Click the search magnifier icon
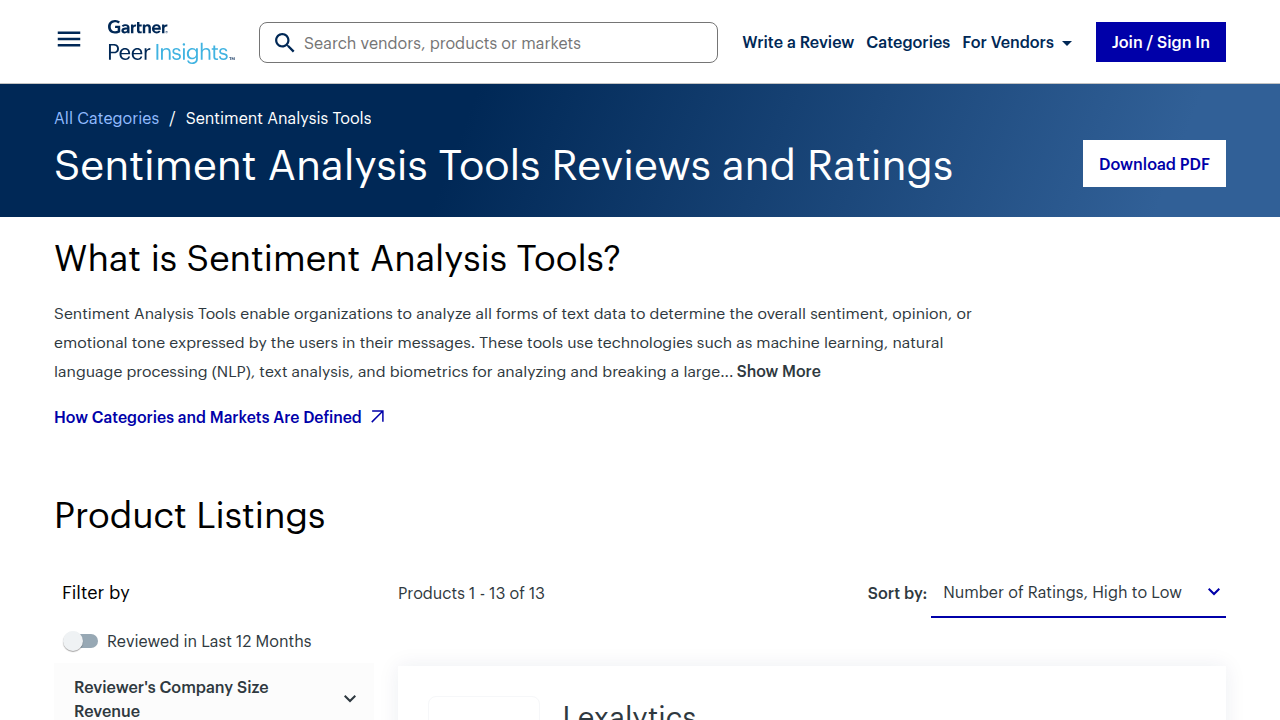Screen dimensions: 1280x720 click(284, 43)
